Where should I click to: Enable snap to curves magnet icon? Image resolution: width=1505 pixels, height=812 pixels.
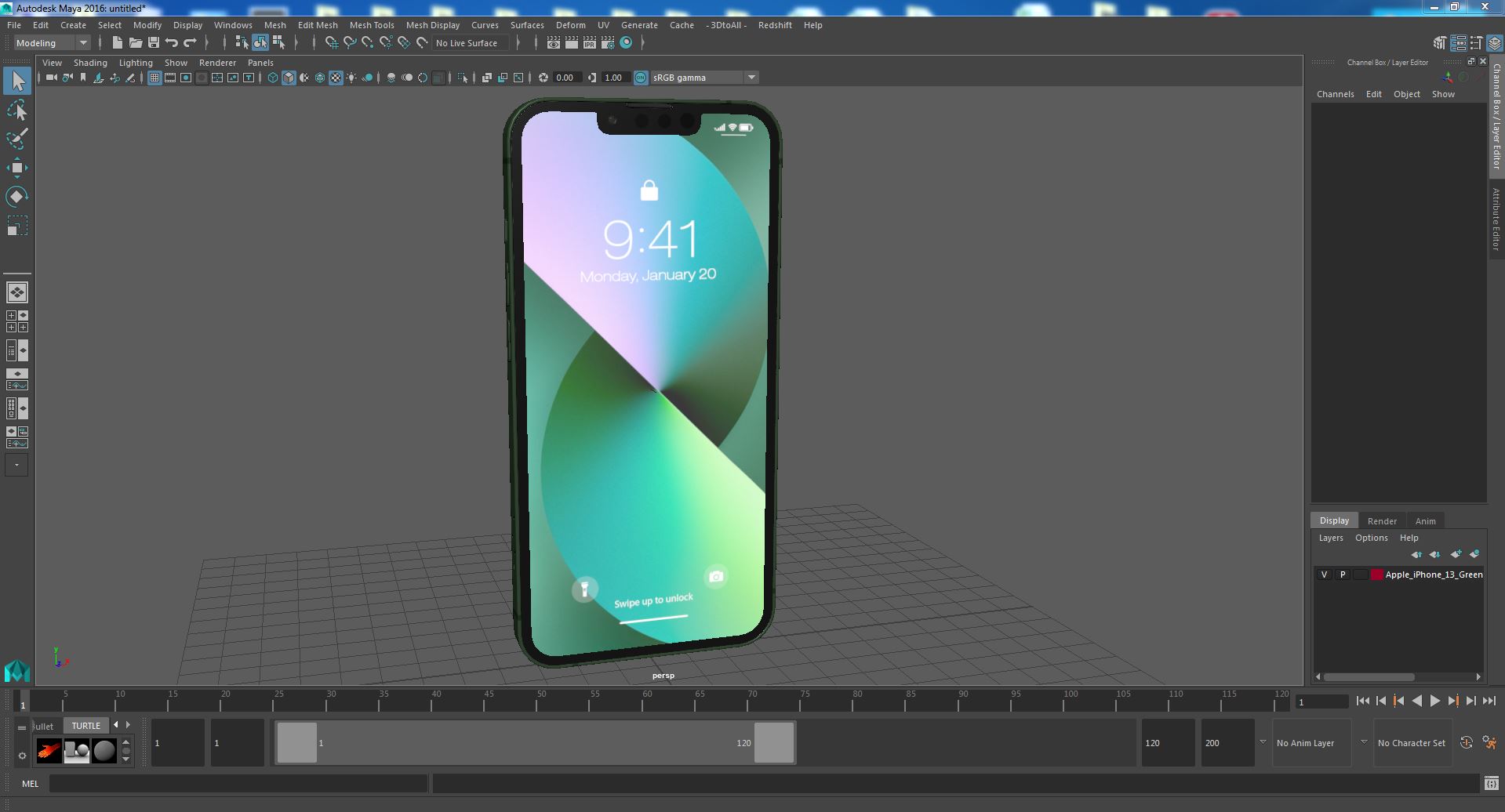click(x=349, y=43)
